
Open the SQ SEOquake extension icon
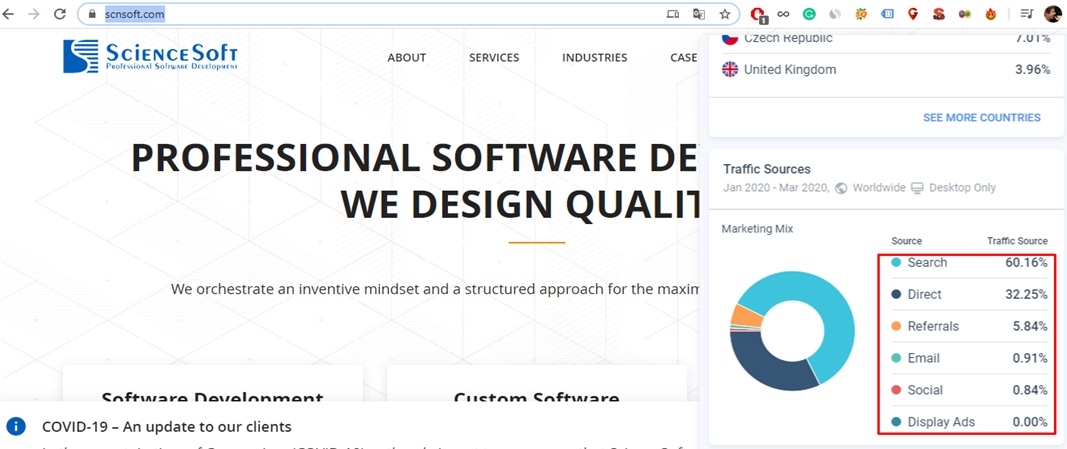coord(861,14)
